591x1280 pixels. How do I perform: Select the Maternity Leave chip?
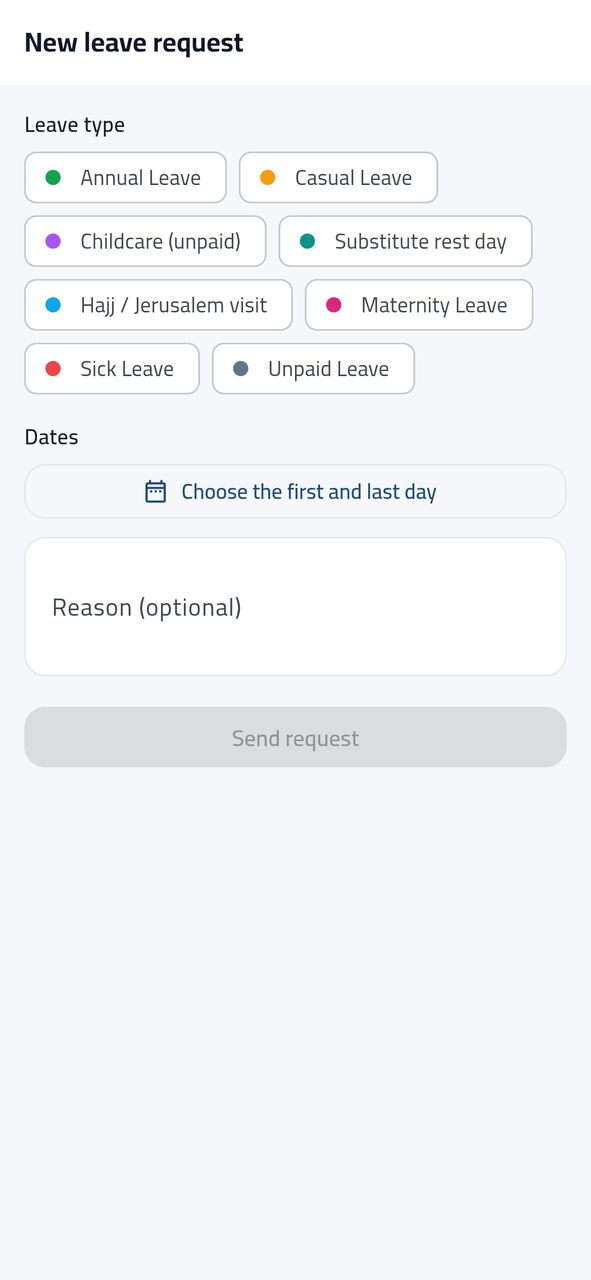tap(419, 305)
